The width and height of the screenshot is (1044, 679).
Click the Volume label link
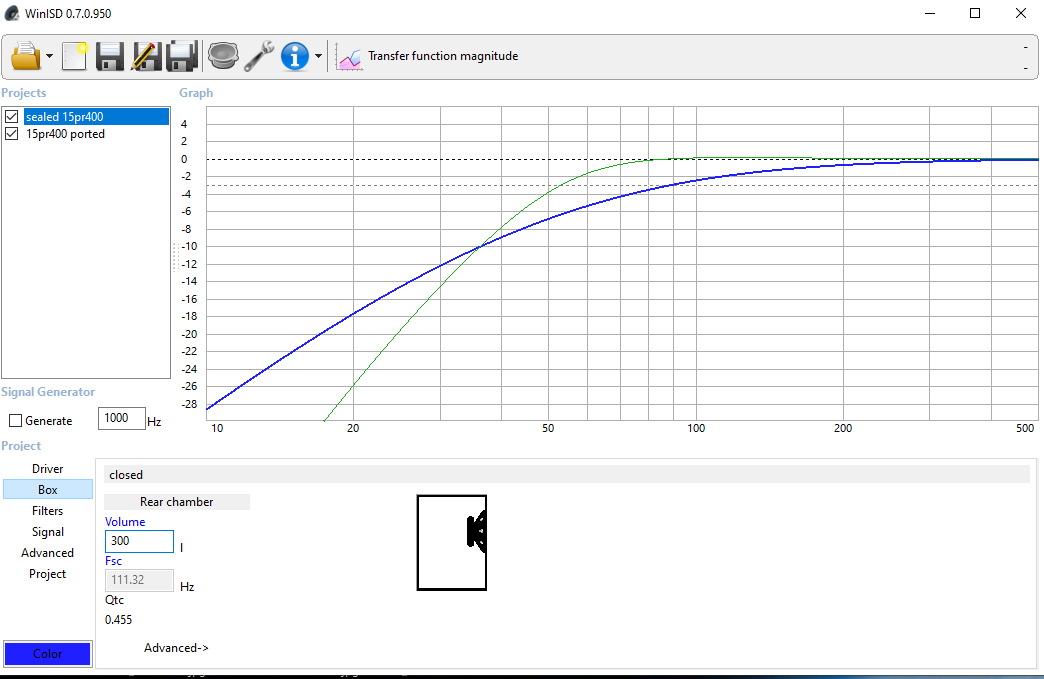coord(125,522)
